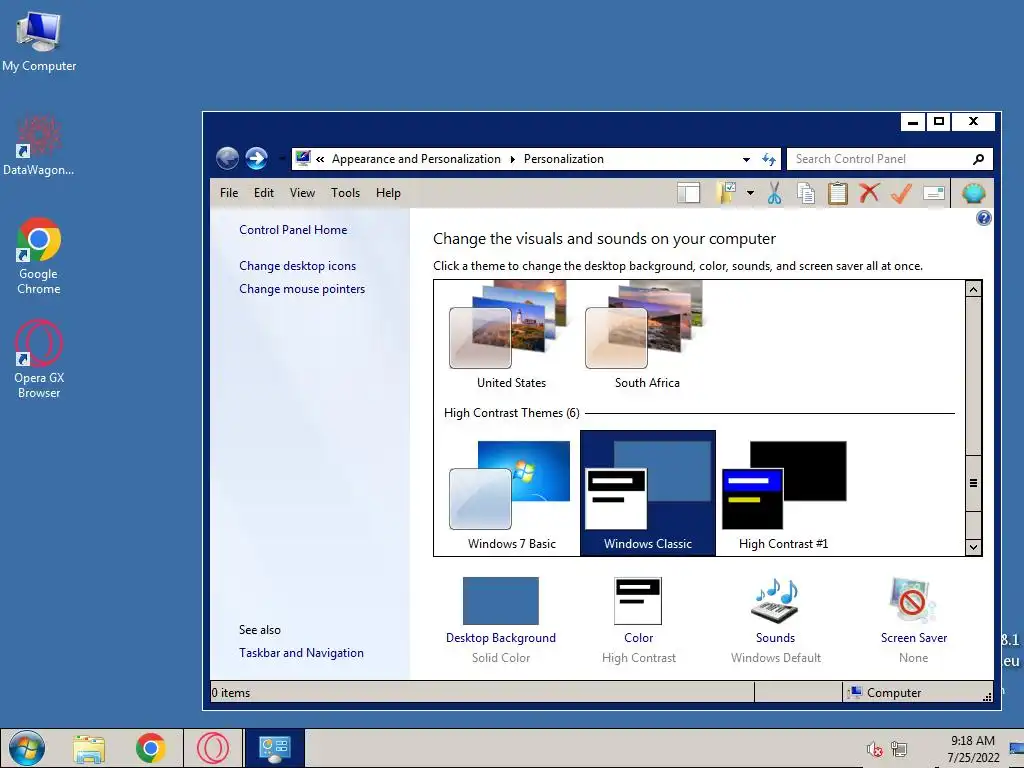Select the Windows 7 Basic theme
Viewport: 1024px width, 768px height.
tap(511, 494)
